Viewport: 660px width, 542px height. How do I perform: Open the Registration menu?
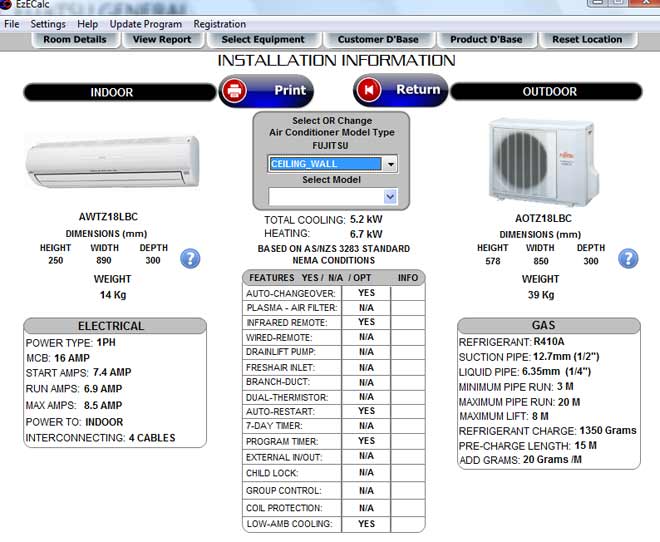pos(219,24)
